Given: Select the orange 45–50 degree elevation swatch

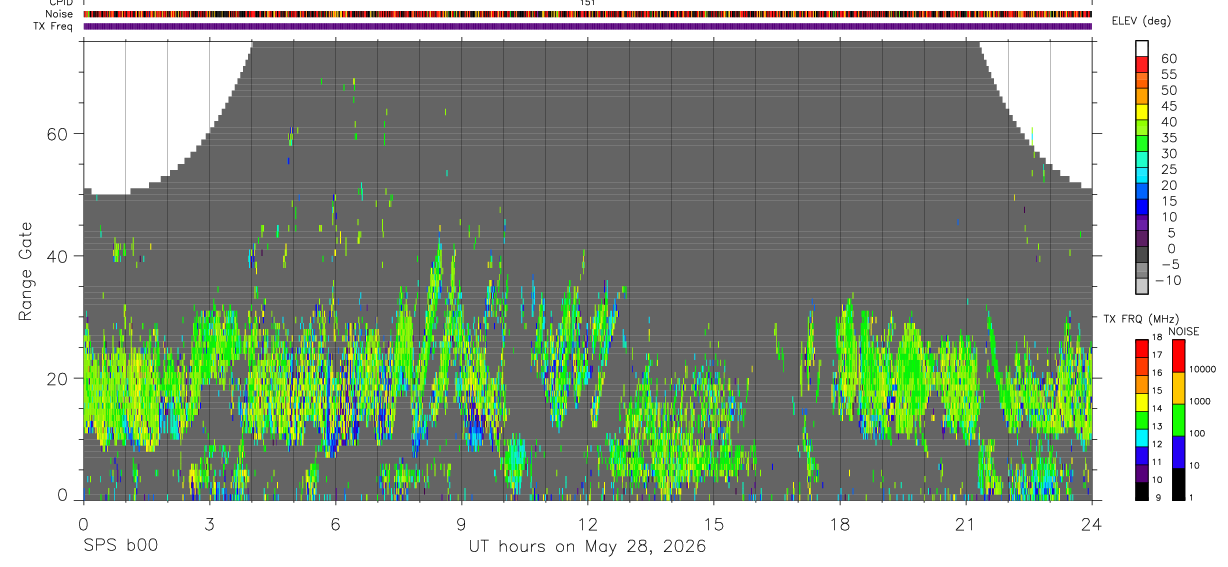Looking at the screenshot, I should point(1142,96).
